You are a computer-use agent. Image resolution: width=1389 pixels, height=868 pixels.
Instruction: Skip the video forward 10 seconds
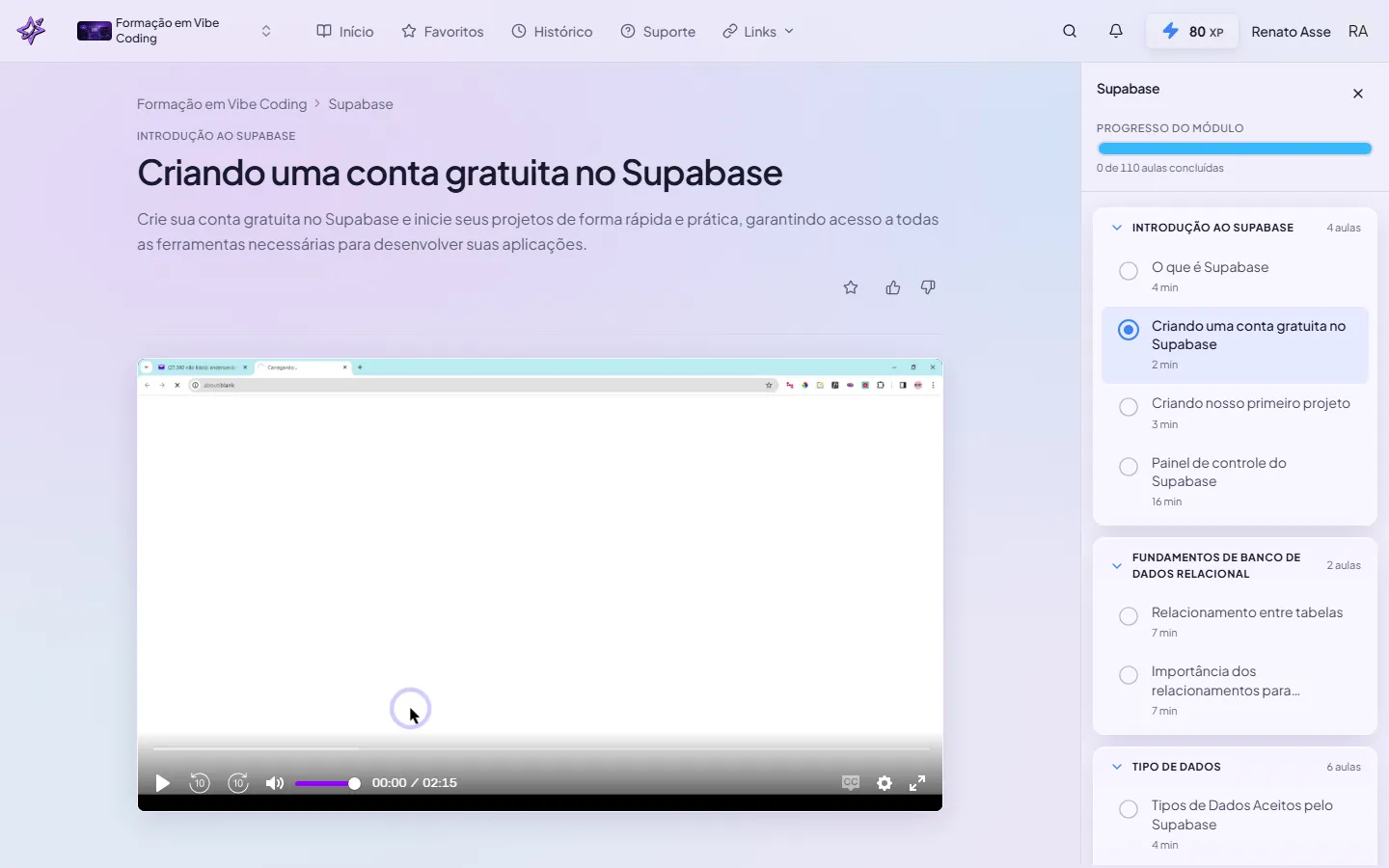238,783
